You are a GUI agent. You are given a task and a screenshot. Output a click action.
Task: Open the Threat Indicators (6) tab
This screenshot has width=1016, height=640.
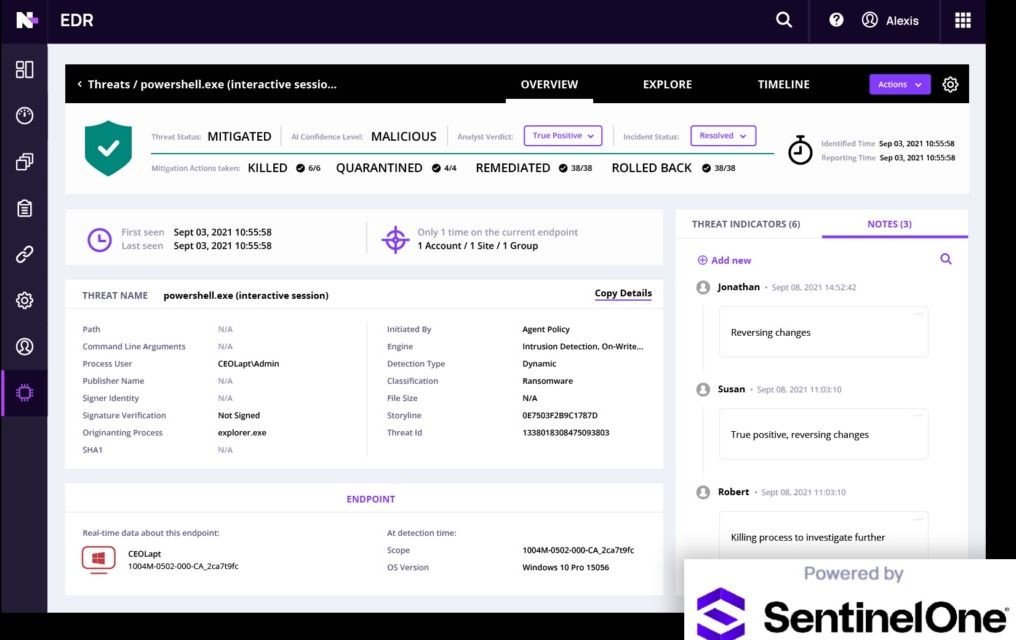(x=746, y=224)
